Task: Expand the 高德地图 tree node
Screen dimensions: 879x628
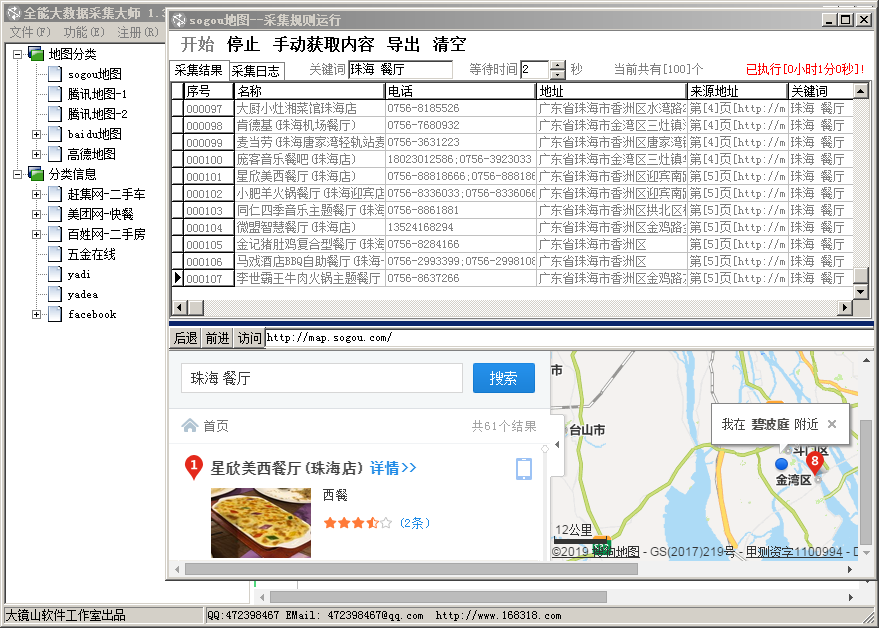Action: (x=36, y=154)
